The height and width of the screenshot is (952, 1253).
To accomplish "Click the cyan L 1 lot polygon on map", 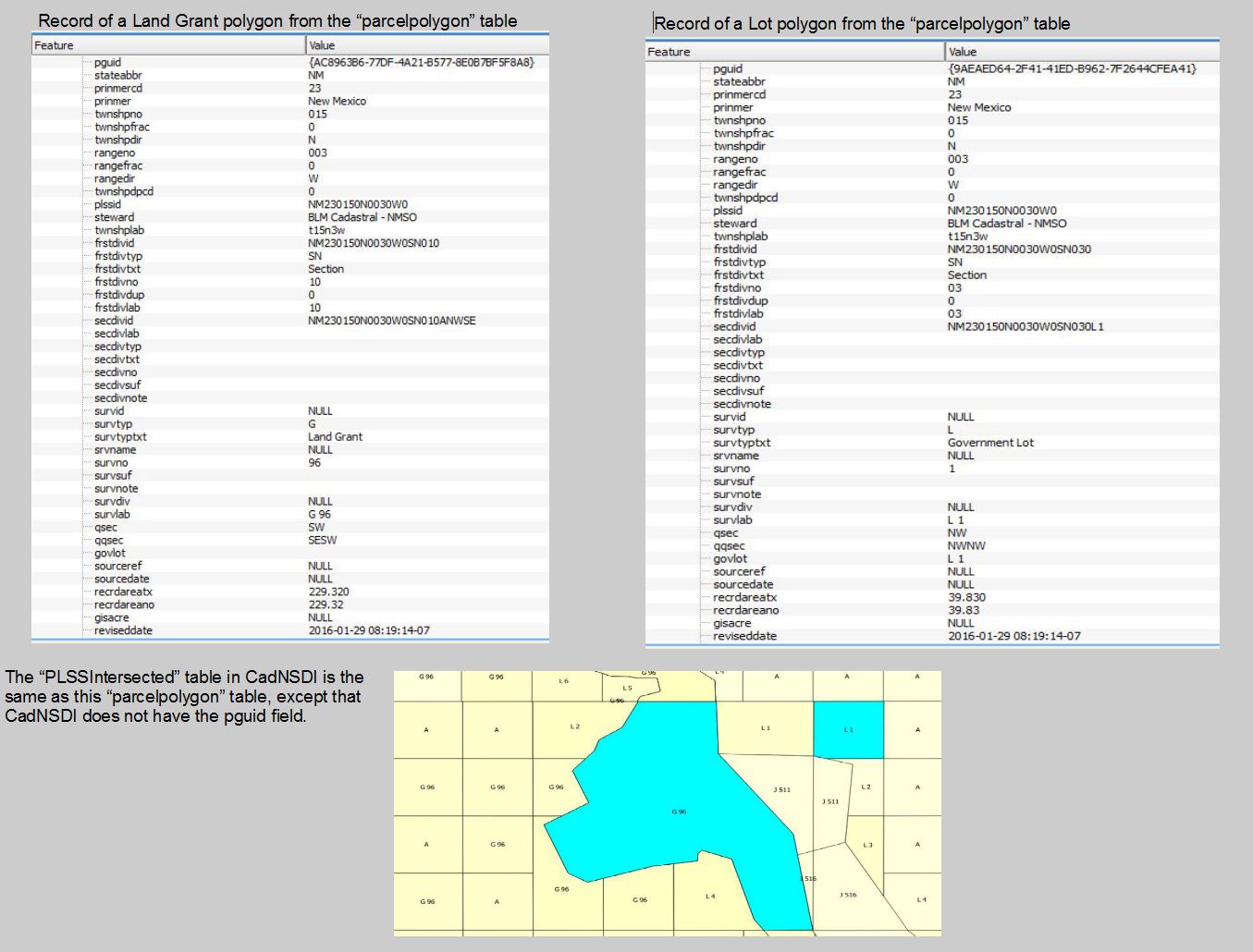I will tap(849, 730).
